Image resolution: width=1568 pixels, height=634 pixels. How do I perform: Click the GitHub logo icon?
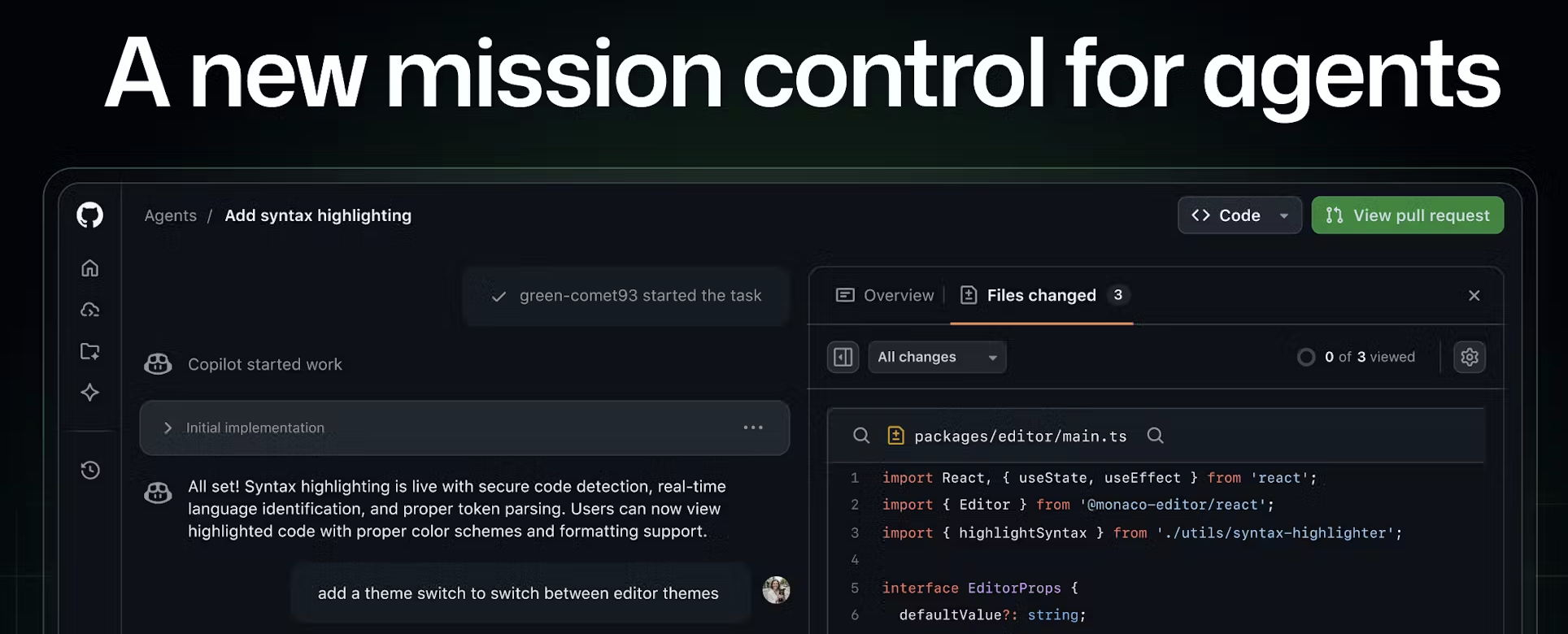[89, 215]
